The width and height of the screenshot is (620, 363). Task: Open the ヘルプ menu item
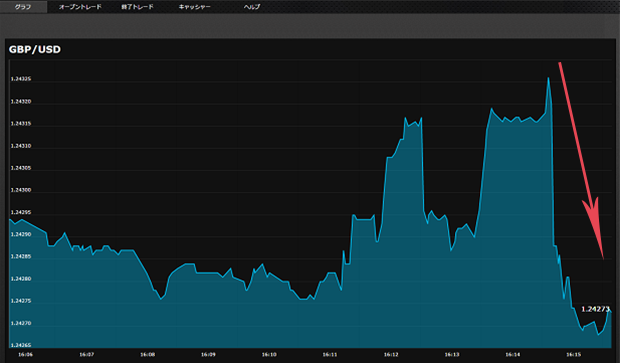tap(252, 7)
